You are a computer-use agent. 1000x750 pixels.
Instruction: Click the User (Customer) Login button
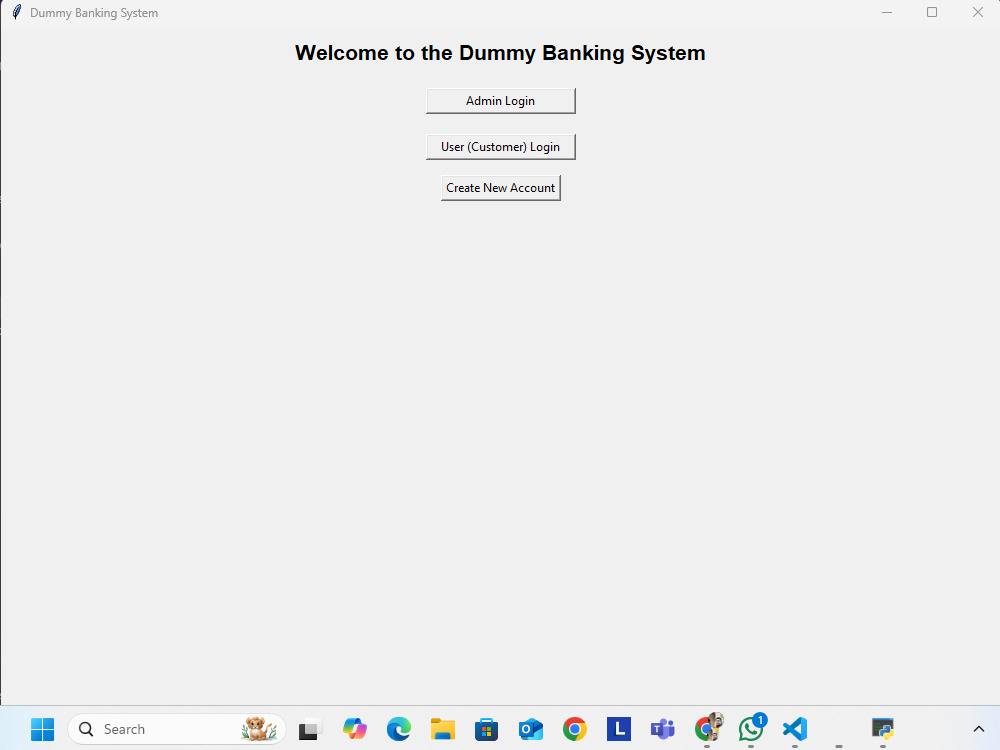click(501, 147)
